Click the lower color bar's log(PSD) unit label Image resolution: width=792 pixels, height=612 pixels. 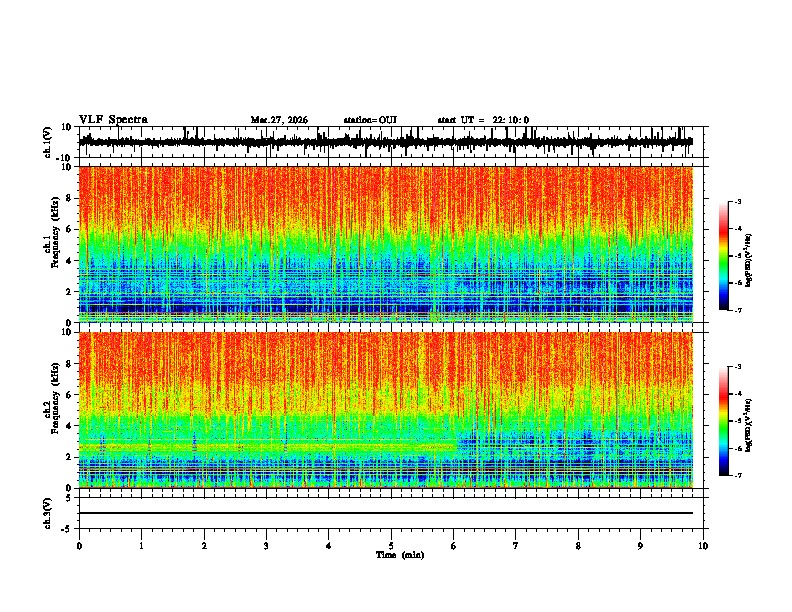point(748,425)
